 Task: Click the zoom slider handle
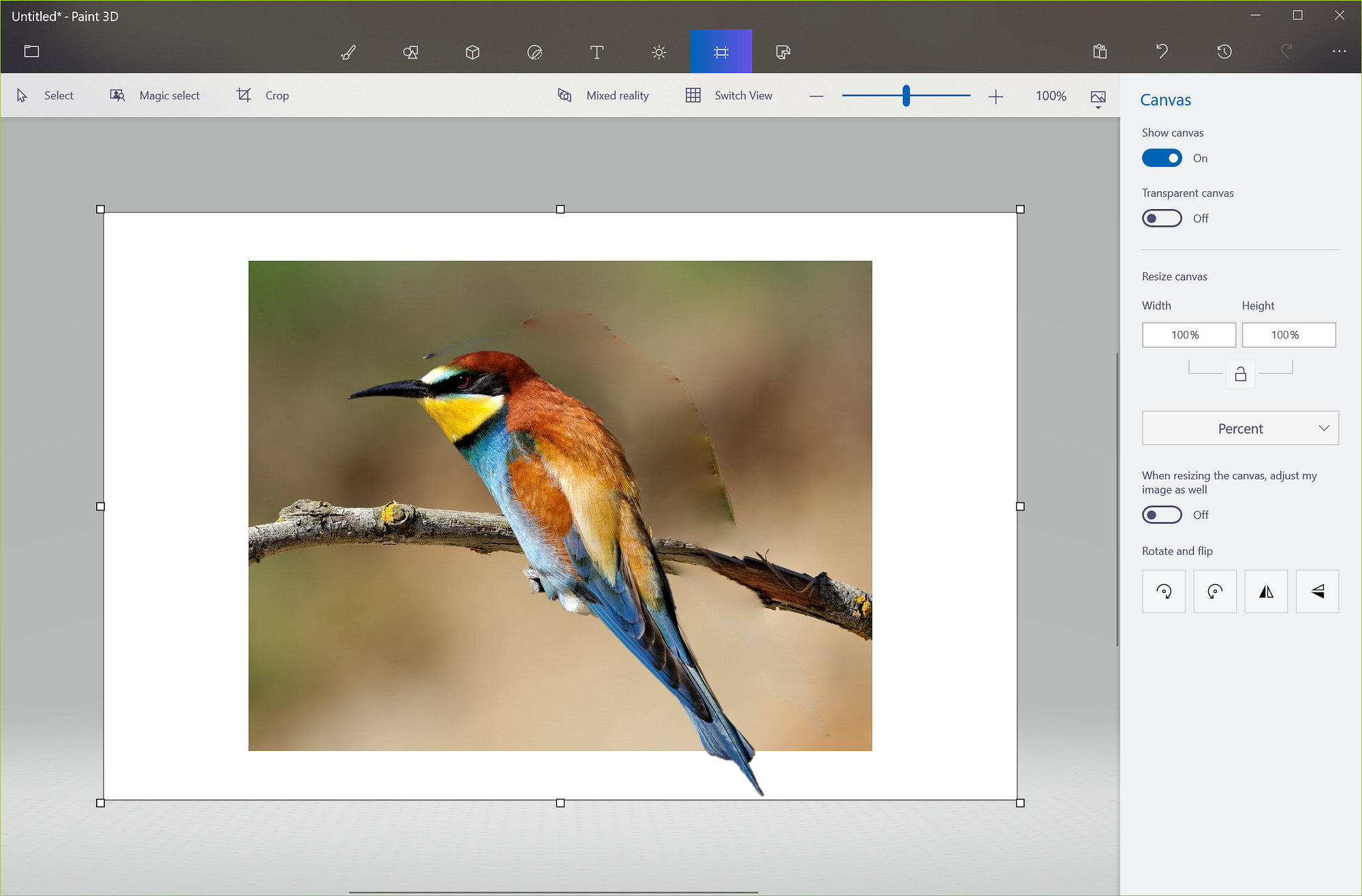[906, 96]
